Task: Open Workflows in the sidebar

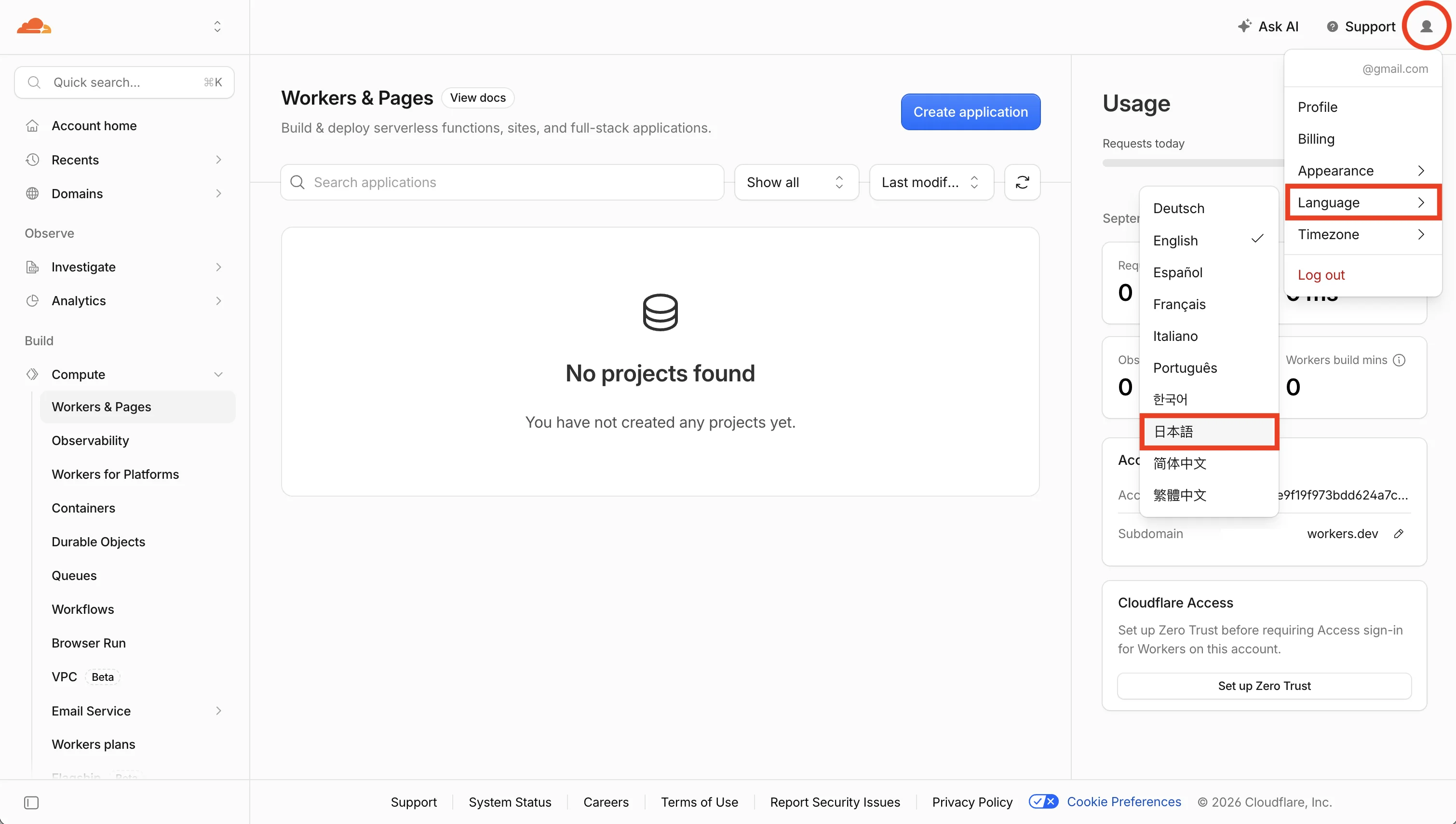Action: pyautogui.click(x=82, y=609)
